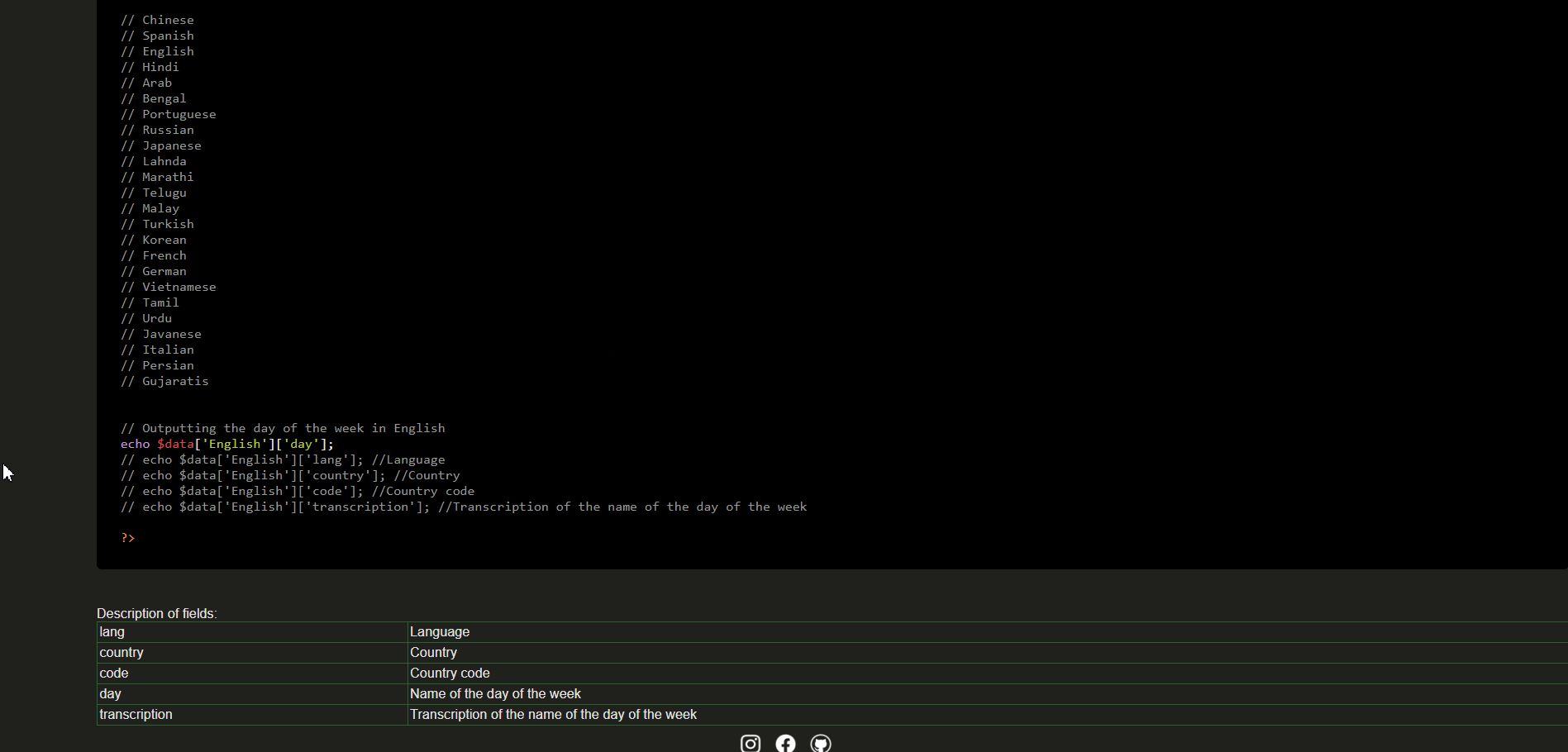Click the '// Italian' comment line

pyautogui.click(x=157, y=350)
